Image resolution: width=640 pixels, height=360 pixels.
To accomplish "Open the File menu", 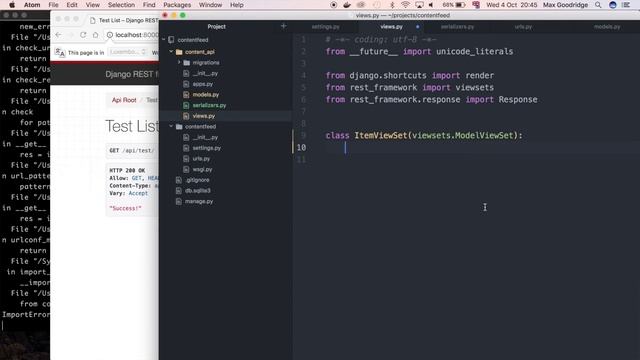I will click(53, 5).
